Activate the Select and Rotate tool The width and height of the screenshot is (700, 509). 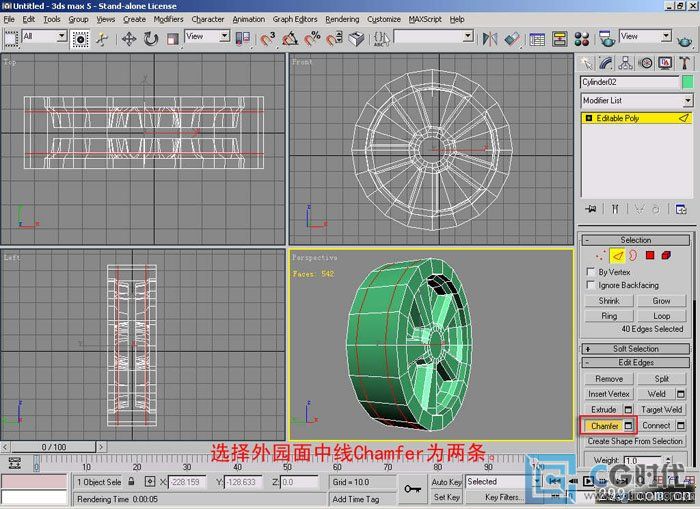151,39
